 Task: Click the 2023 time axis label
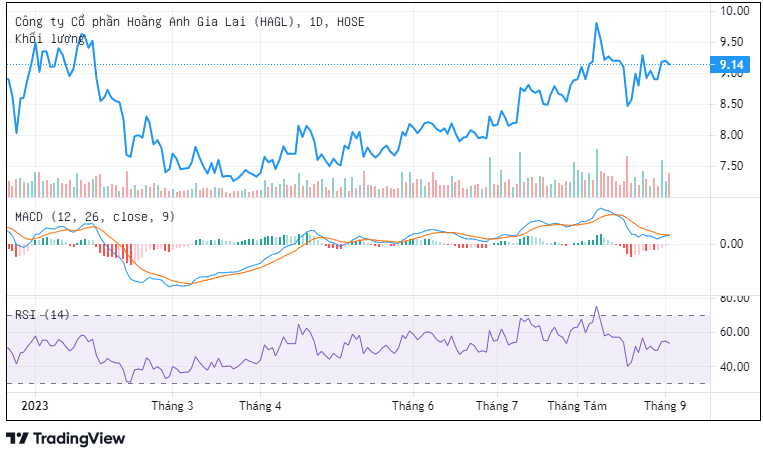33,406
